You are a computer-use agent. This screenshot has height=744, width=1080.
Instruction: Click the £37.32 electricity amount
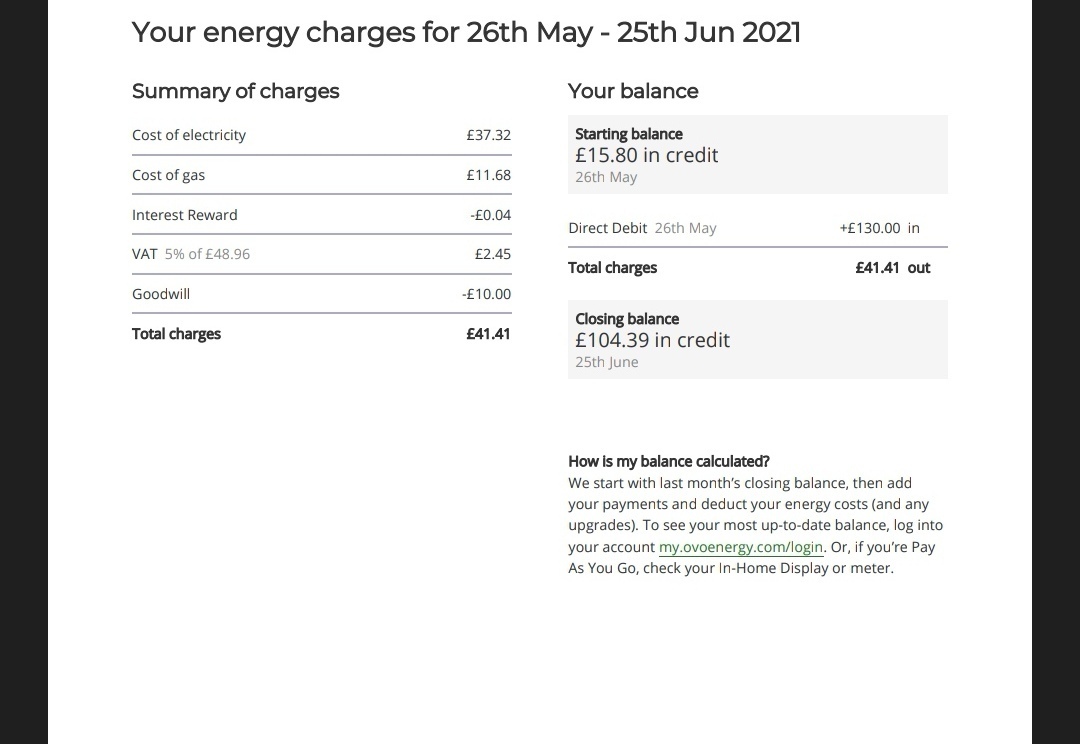point(488,135)
